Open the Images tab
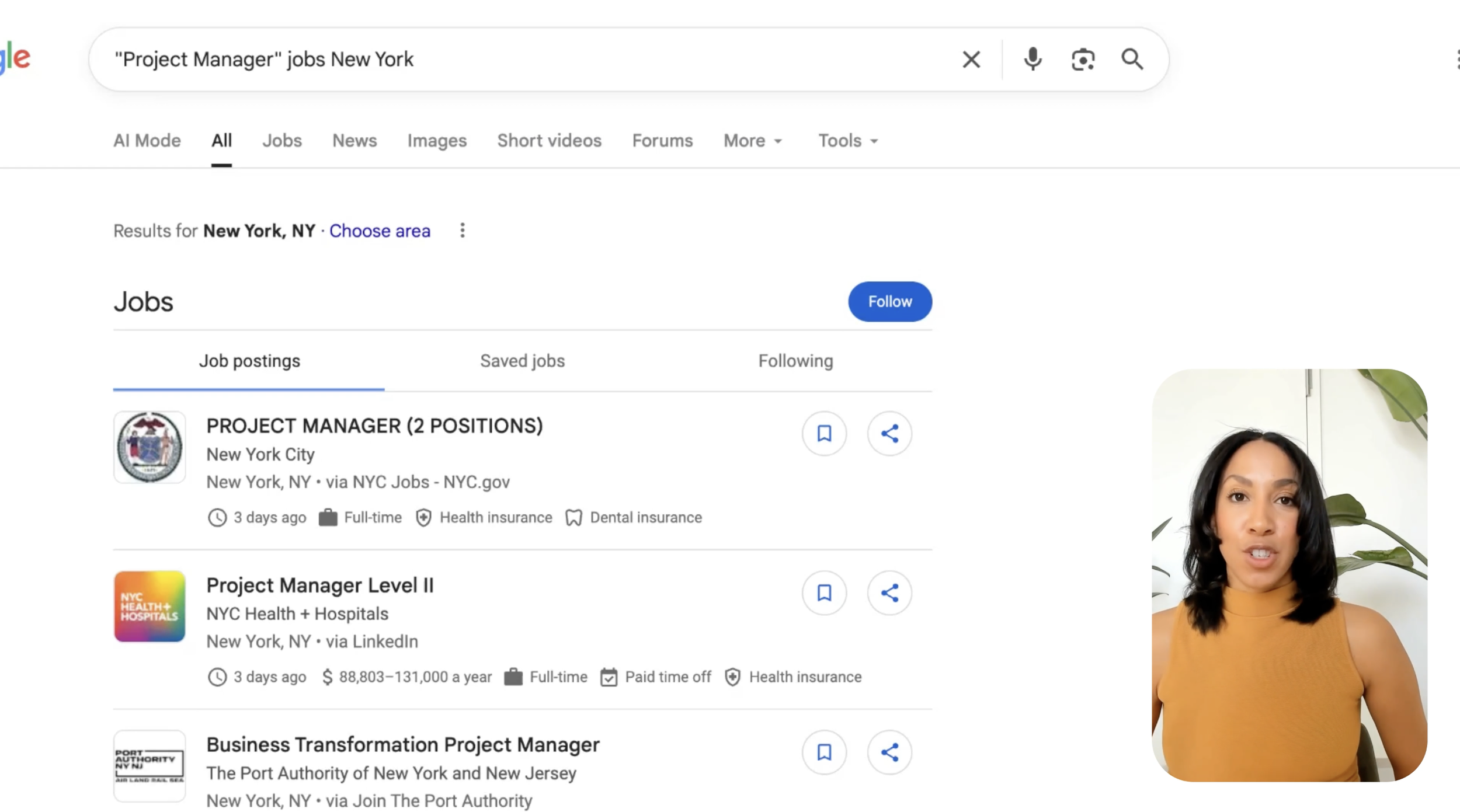 437,141
